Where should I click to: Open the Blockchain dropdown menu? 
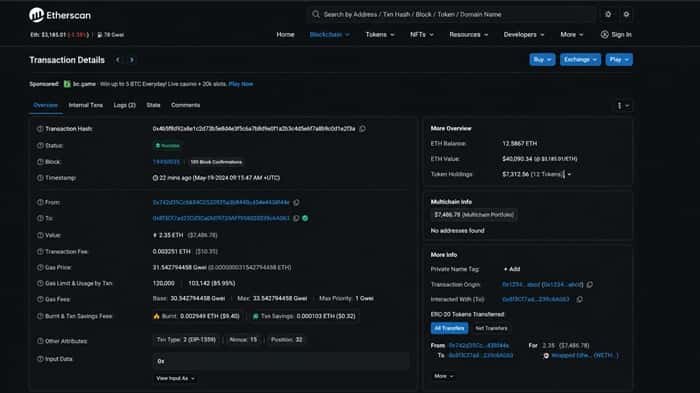pos(329,34)
